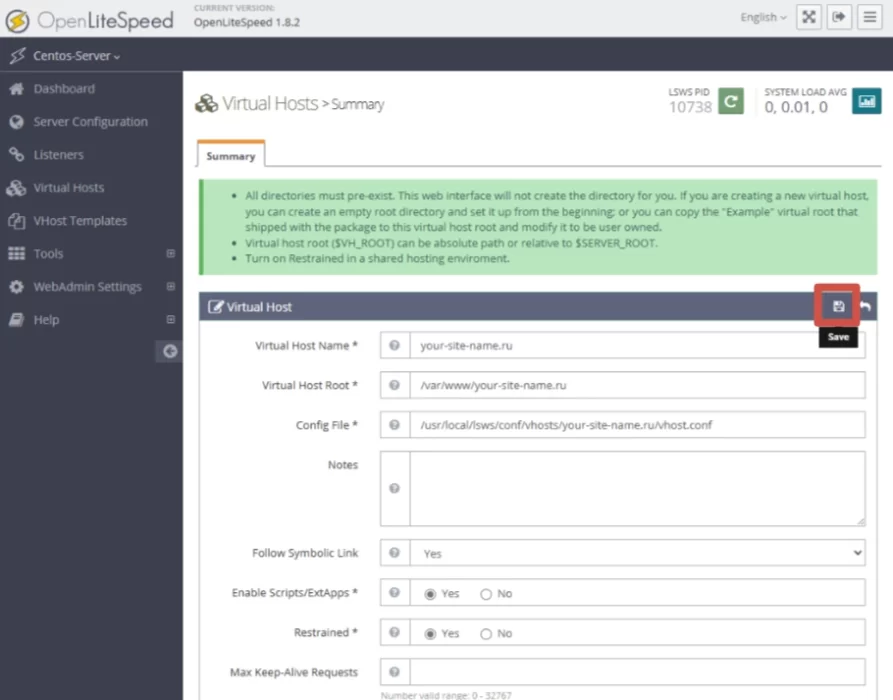Click help icon for Restrained
The height and width of the screenshot is (700, 893).
coord(394,633)
